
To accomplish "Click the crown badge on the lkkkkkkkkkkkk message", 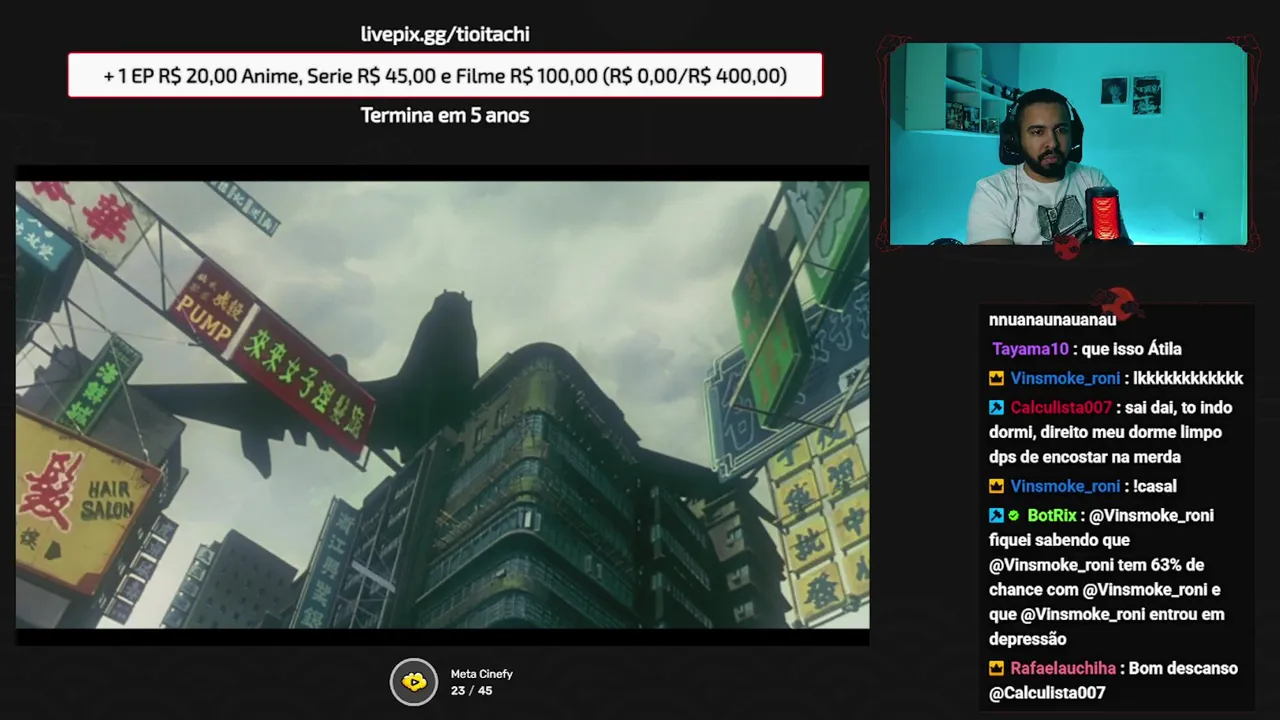I will point(996,378).
